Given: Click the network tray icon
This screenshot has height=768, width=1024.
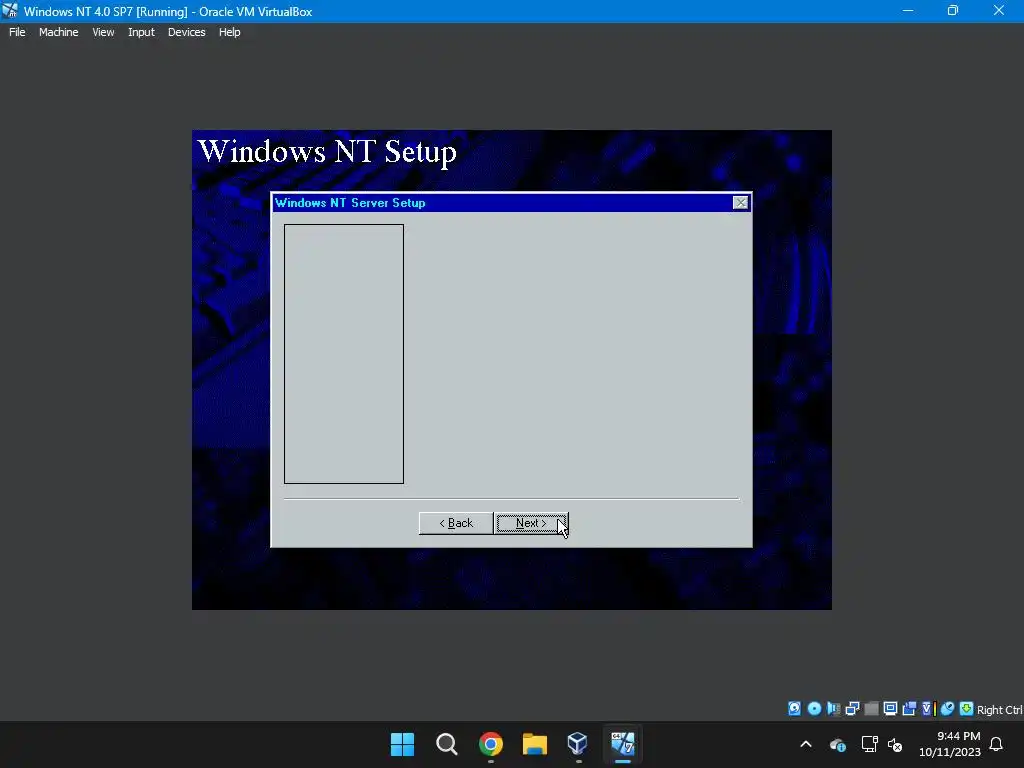Looking at the screenshot, I should (869, 744).
